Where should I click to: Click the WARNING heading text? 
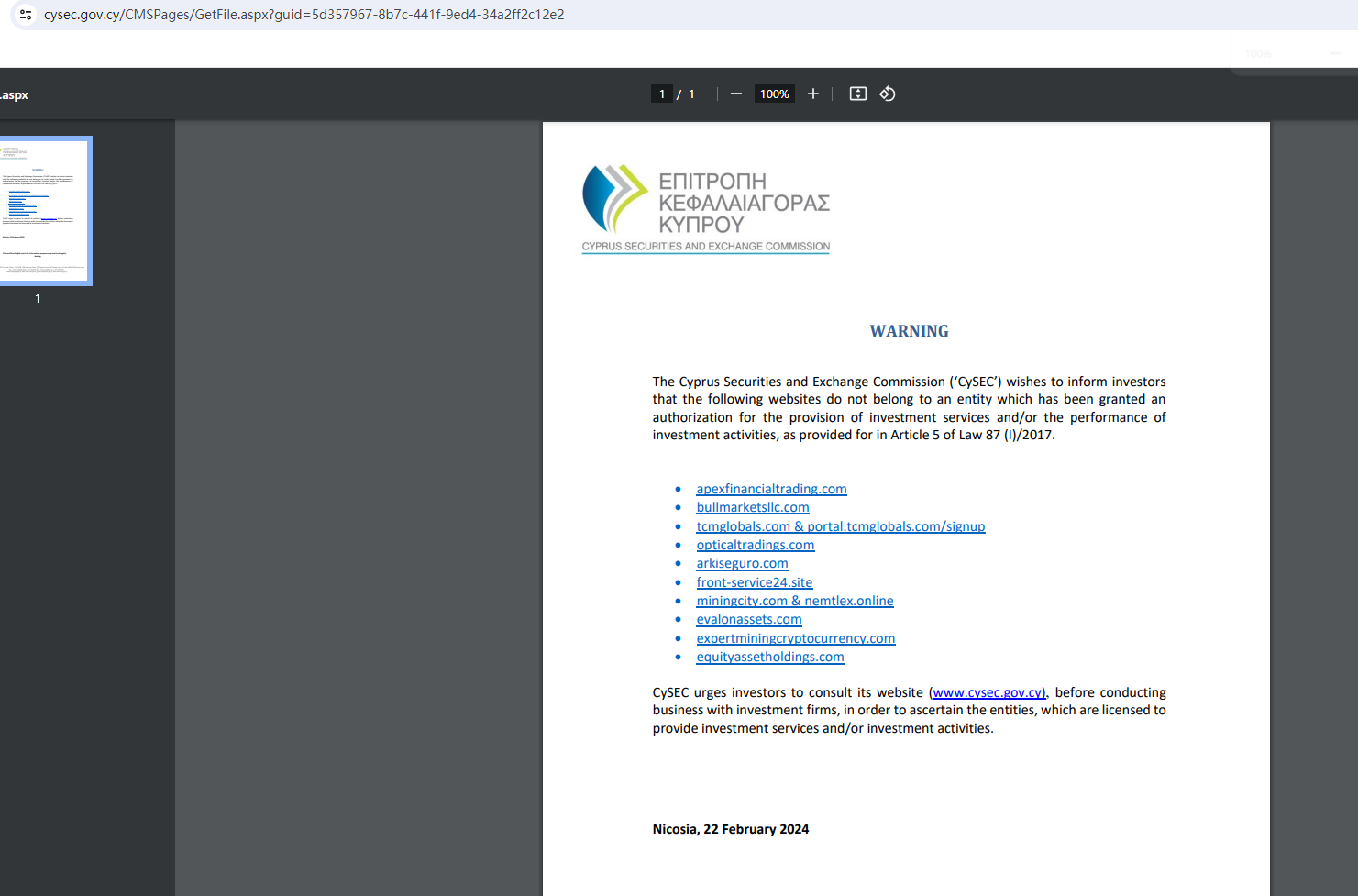point(910,331)
